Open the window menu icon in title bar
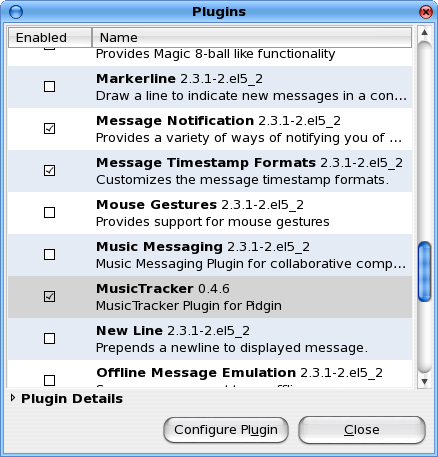438x457 pixels. click(16, 12)
